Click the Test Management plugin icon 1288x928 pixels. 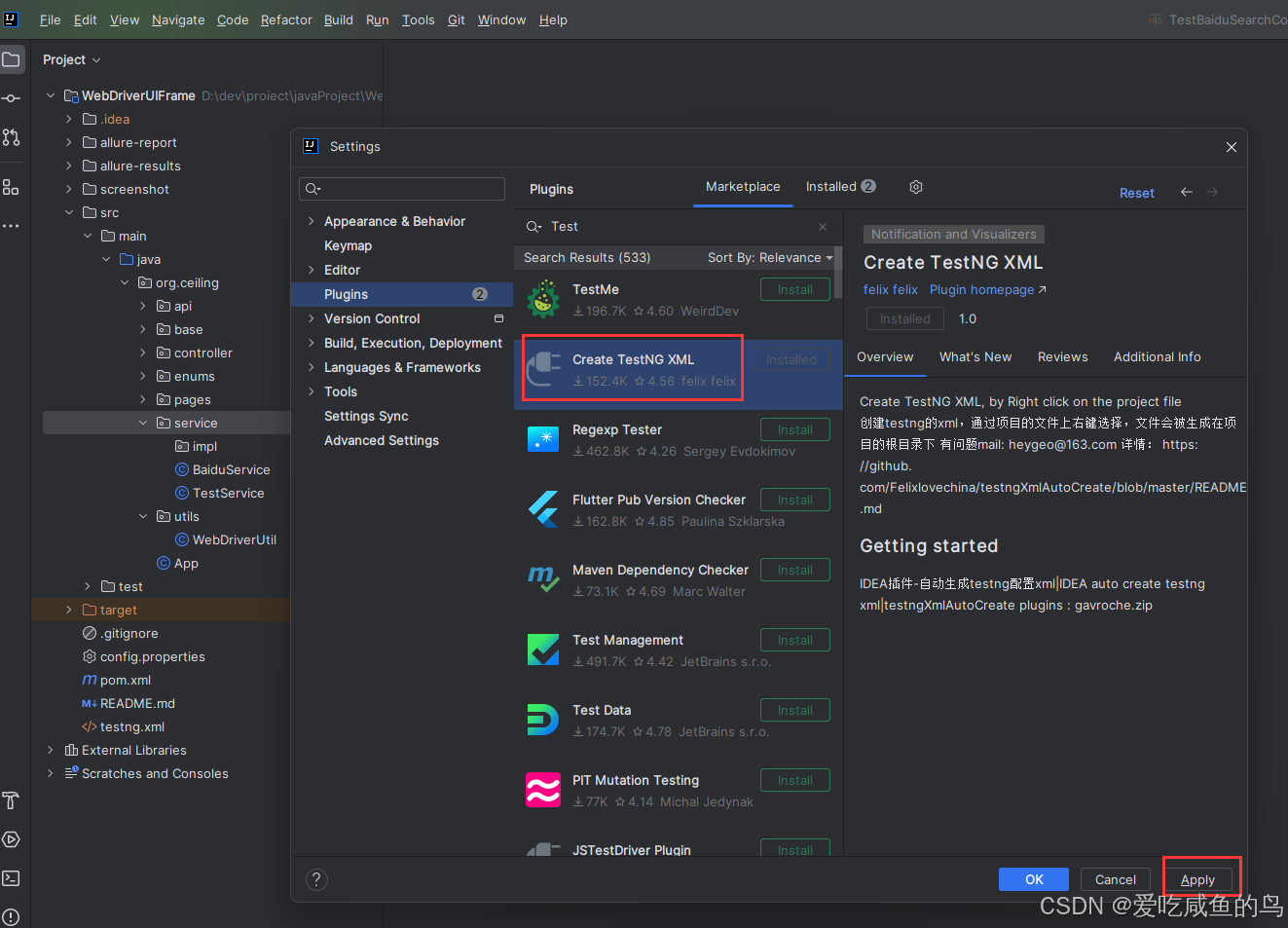coord(543,650)
